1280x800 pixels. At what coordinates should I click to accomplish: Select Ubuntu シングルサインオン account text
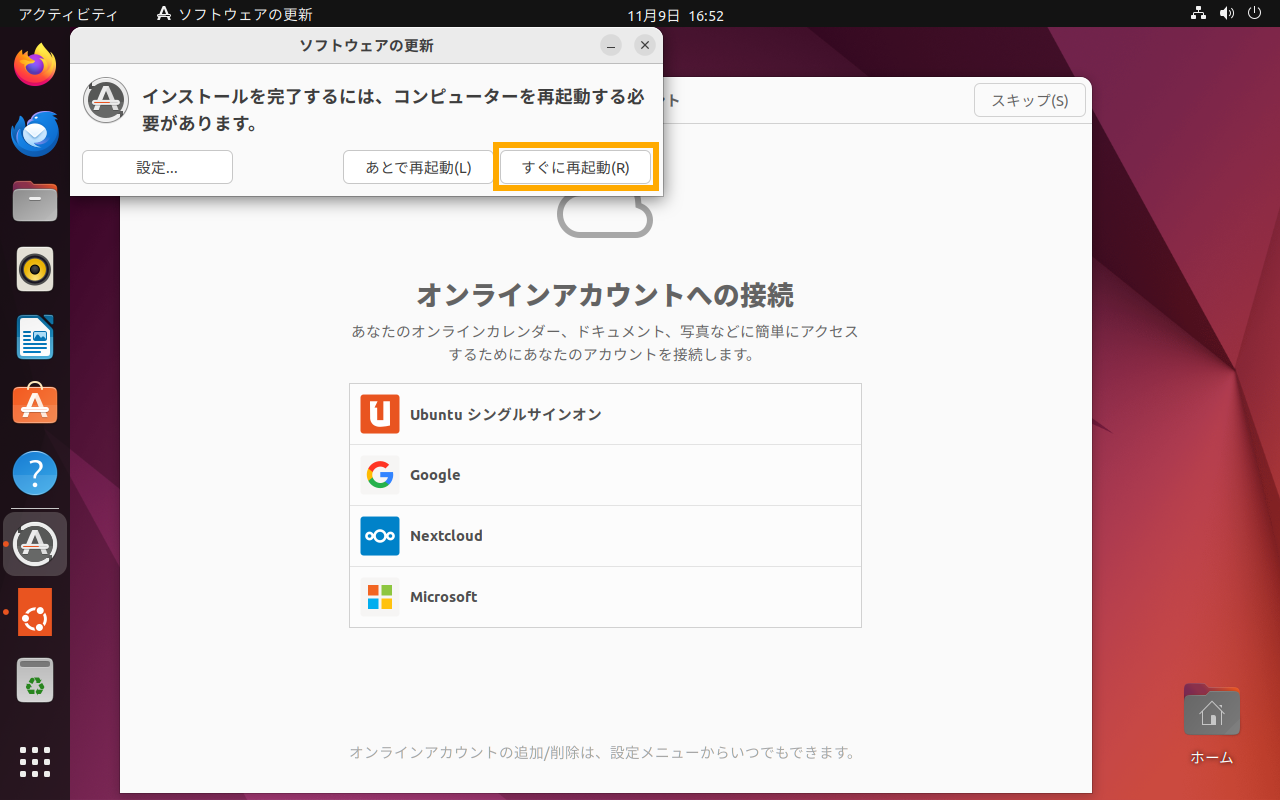pyautogui.click(x=506, y=414)
